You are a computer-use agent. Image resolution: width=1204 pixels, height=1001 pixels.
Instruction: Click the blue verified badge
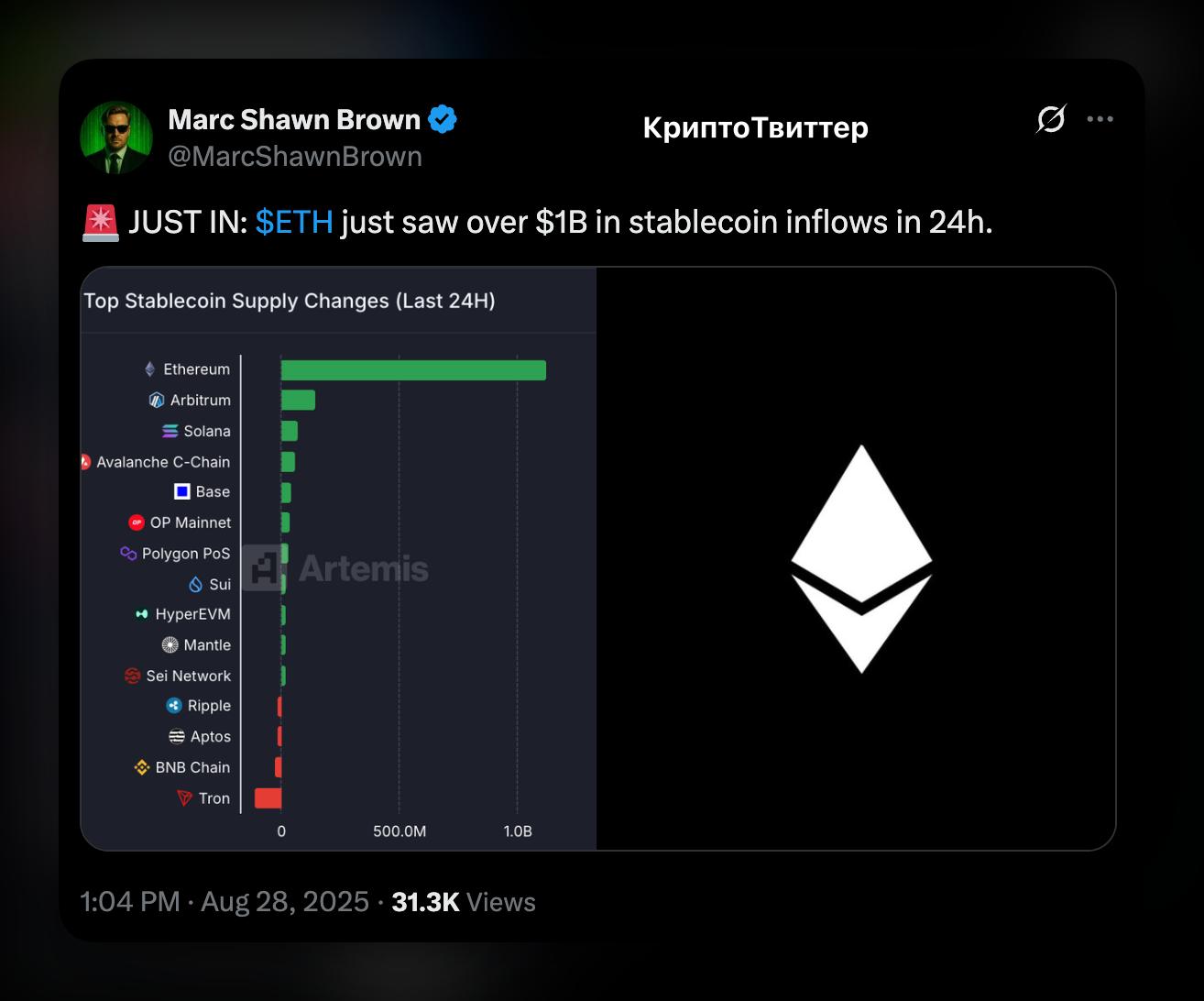click(443, 119)
